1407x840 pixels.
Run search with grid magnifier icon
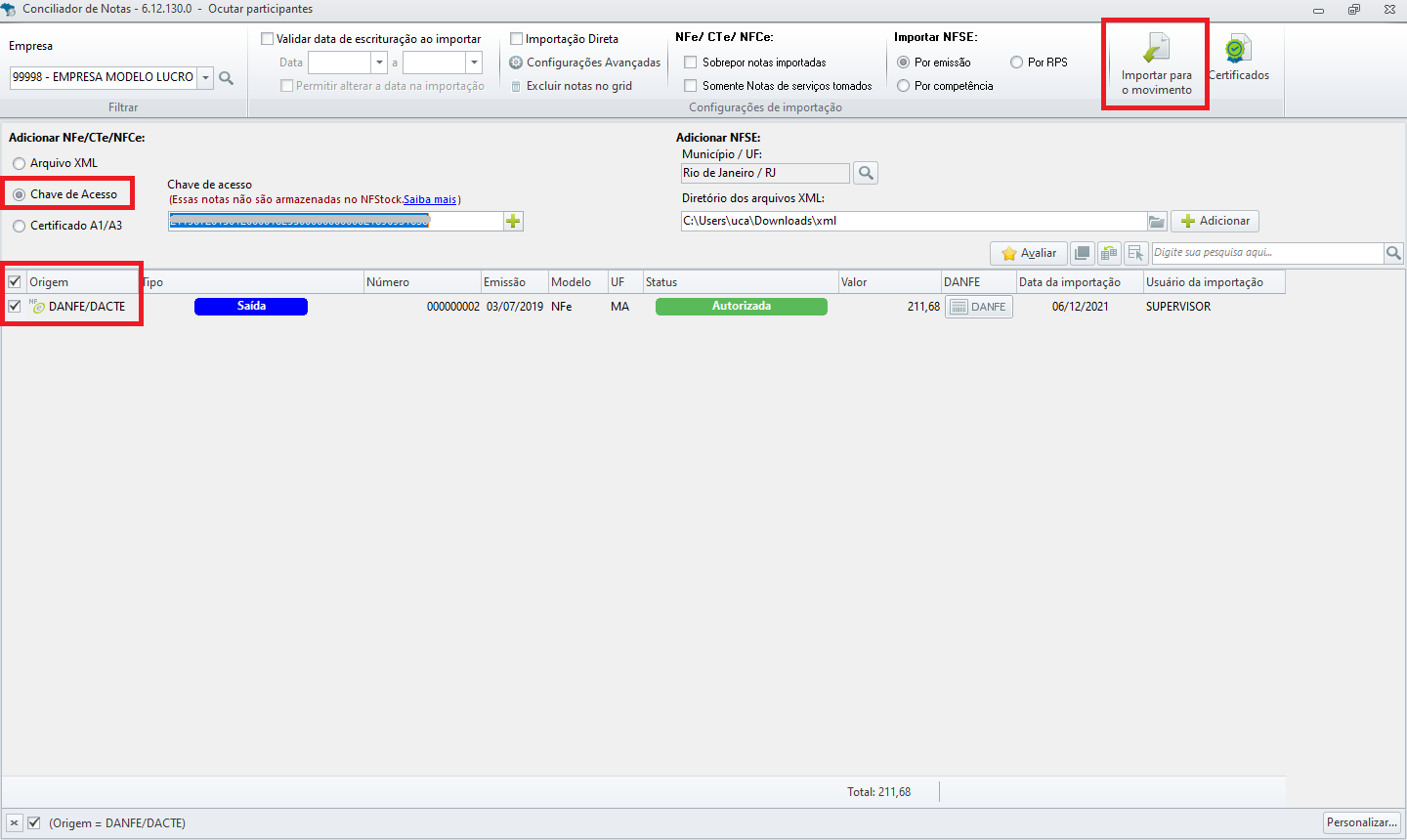(1393, 253)
